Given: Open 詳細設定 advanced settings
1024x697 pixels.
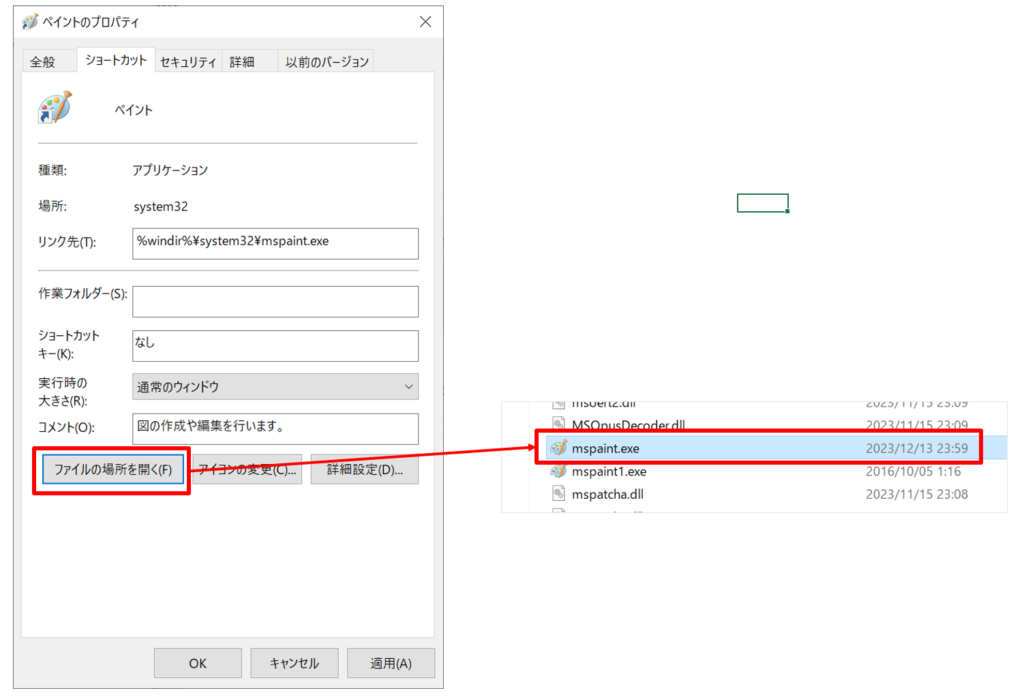Looking at the screenshot, I should tap(364, 470).
